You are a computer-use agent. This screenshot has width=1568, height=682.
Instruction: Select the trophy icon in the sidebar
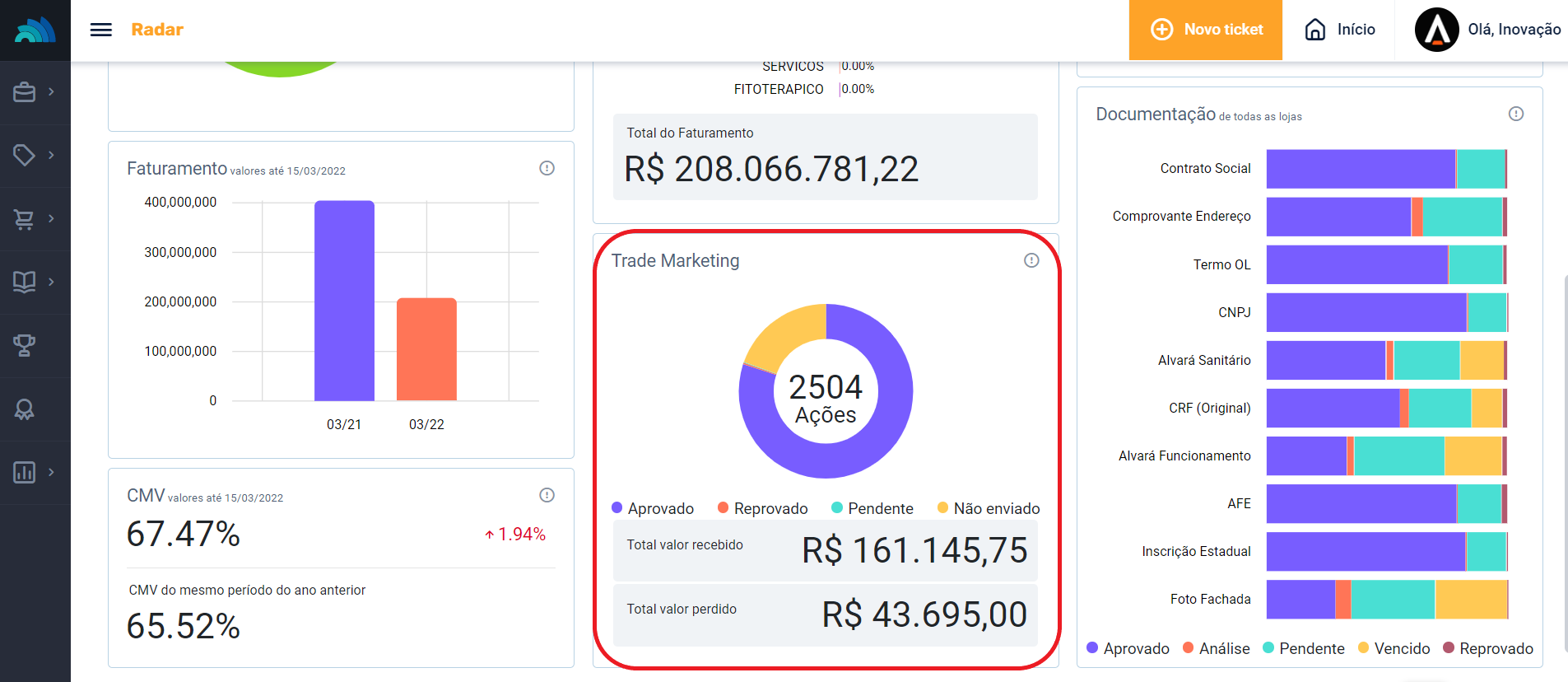point(25,345)
